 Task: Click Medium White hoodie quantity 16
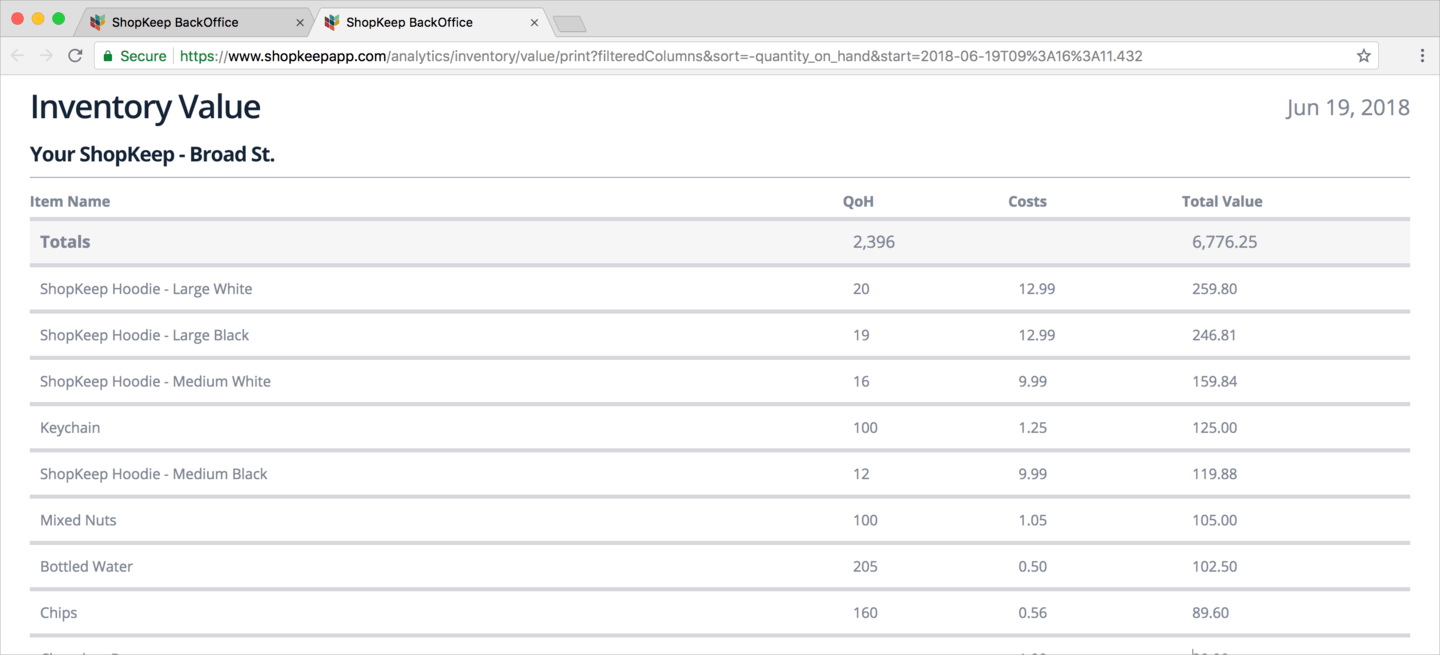[861, 381]
